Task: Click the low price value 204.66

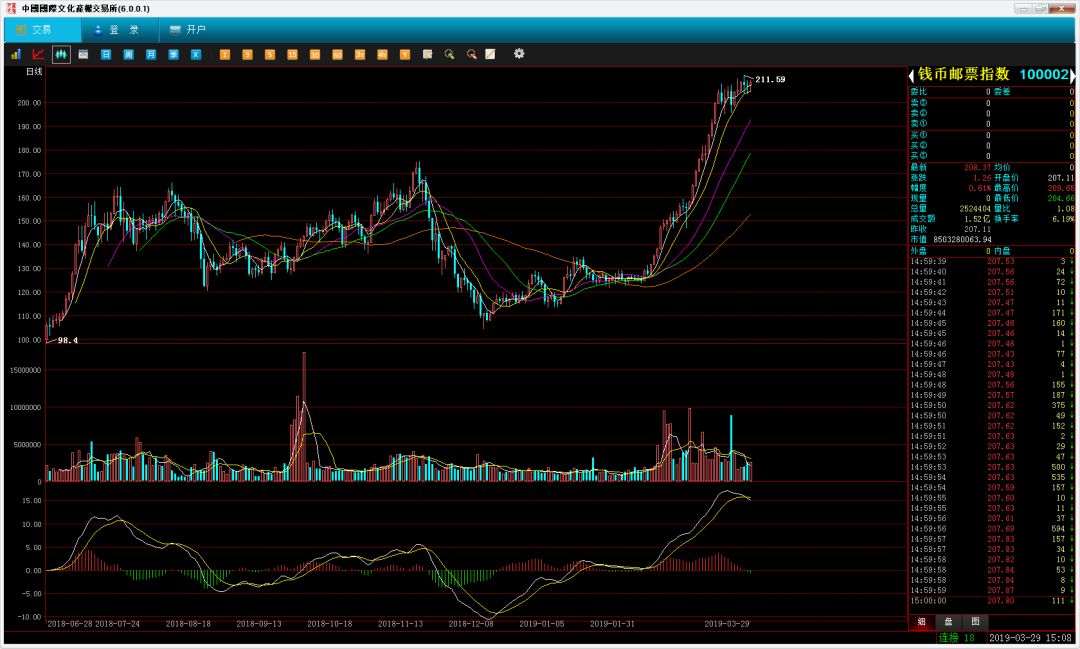Action: coord(1061,198)
